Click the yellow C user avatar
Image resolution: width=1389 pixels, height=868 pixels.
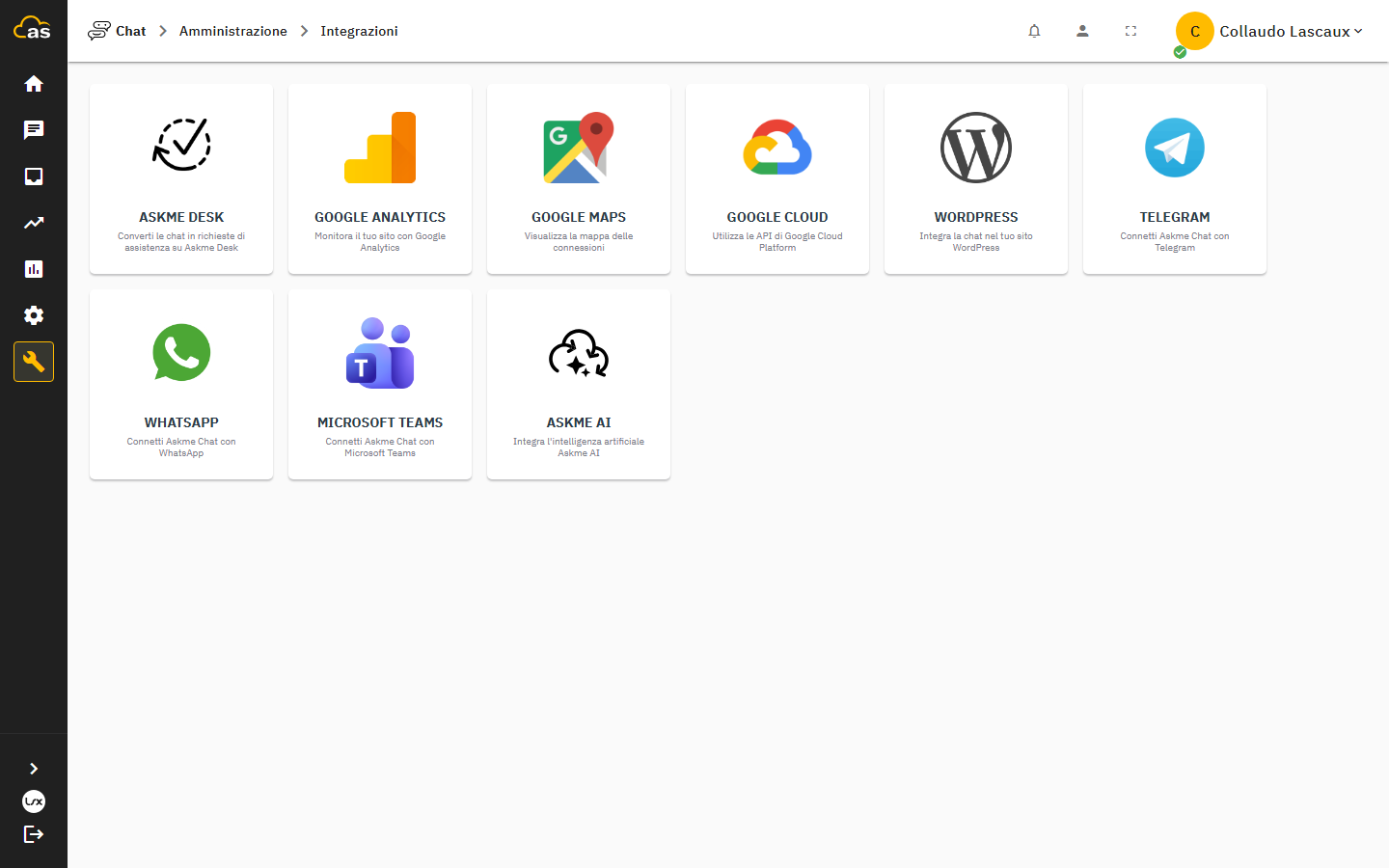[1194, 31]
